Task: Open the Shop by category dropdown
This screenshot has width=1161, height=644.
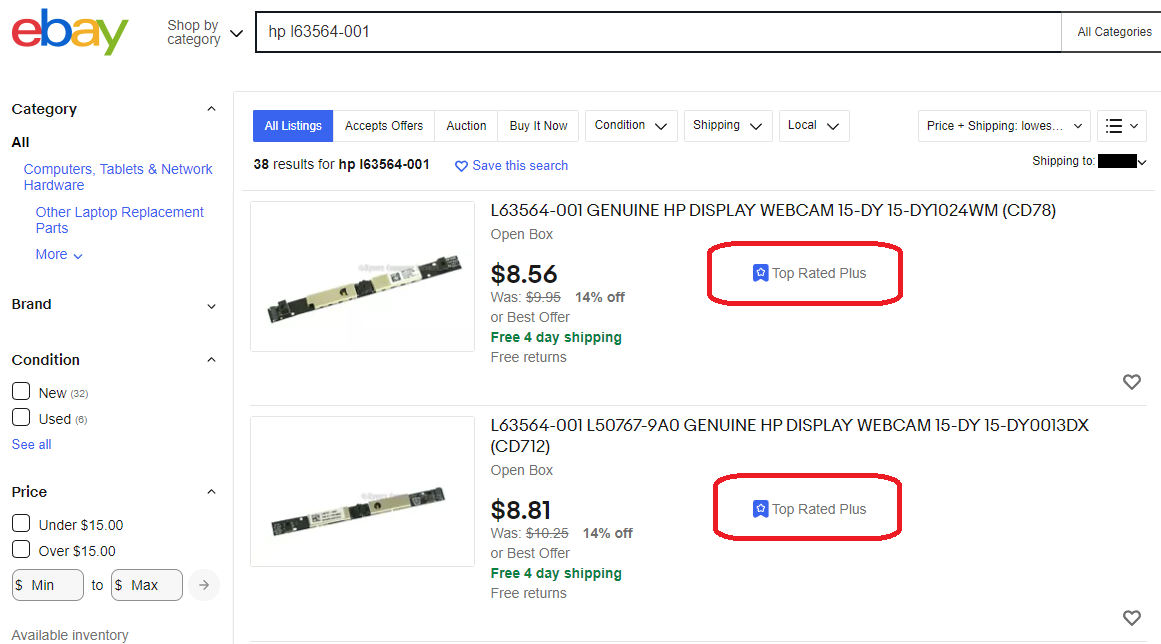Action: click(x=205, y=33)
